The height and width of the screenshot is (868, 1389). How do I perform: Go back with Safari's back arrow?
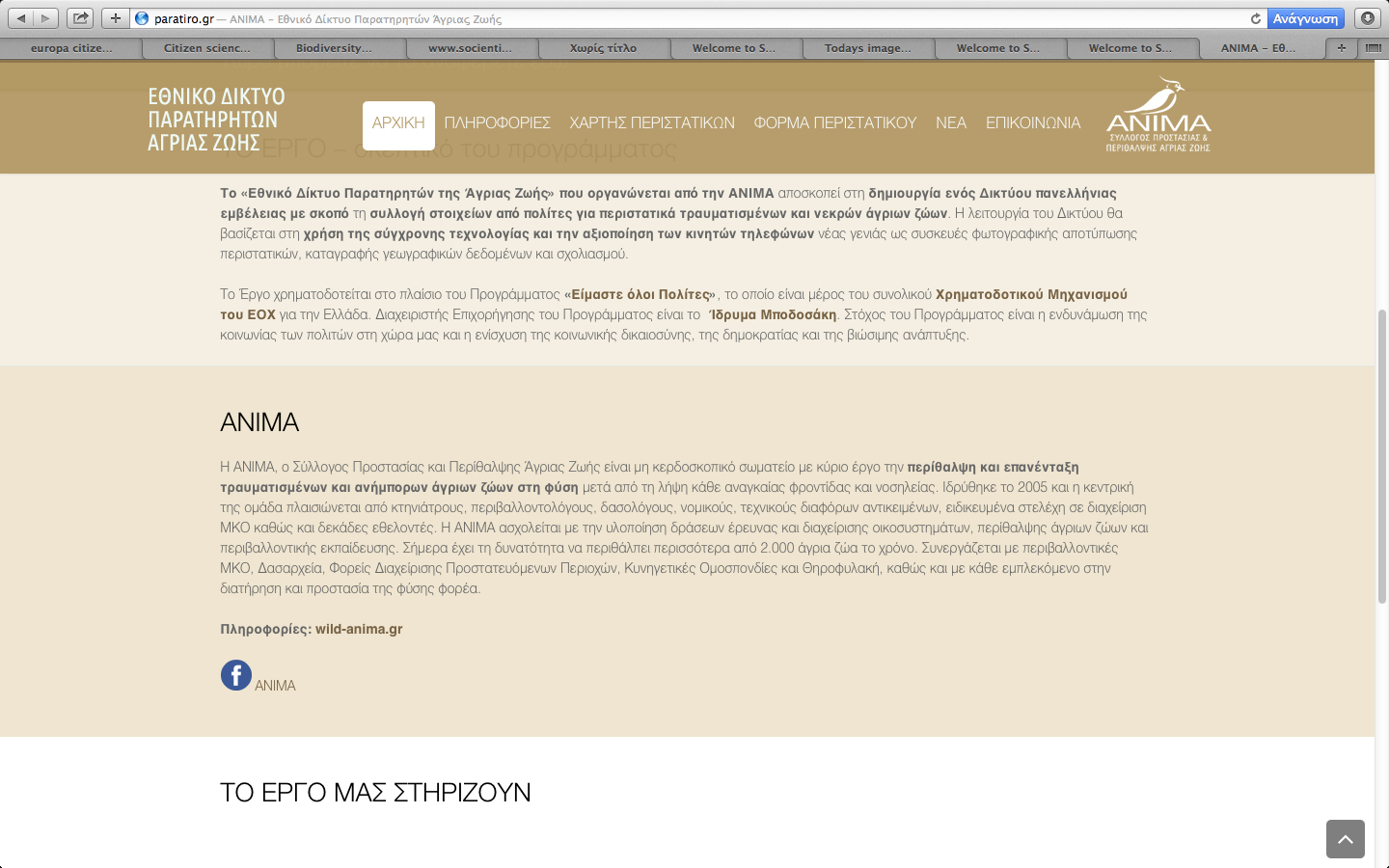coord(21,18)
